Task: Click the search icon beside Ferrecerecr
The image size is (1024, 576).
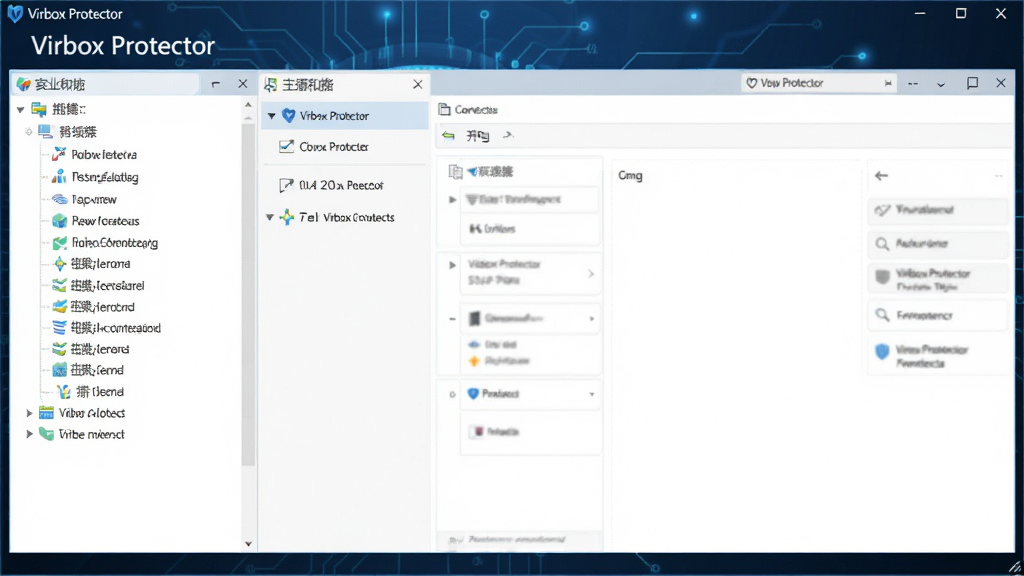Action: coord(882,315)
